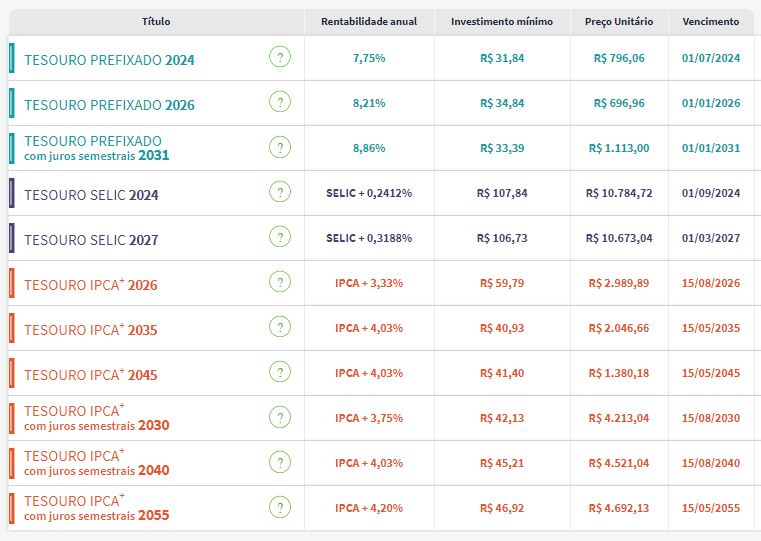This screenshot has height=541, width=761.
Task: Click help icon for IPCA+ semestrais 2040
Action: coord(280,463)
